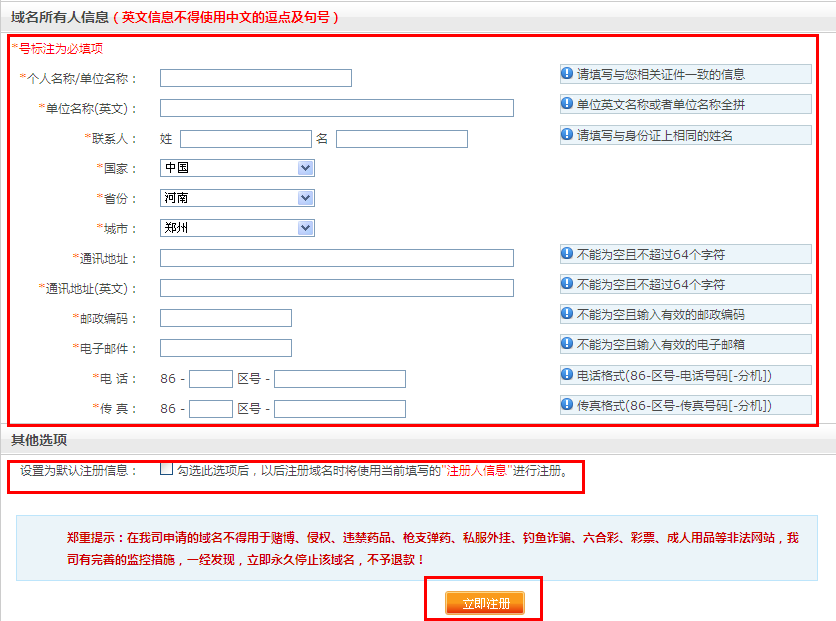
Task: Click the 电话 area code box
Action: [x=211, y=379]
